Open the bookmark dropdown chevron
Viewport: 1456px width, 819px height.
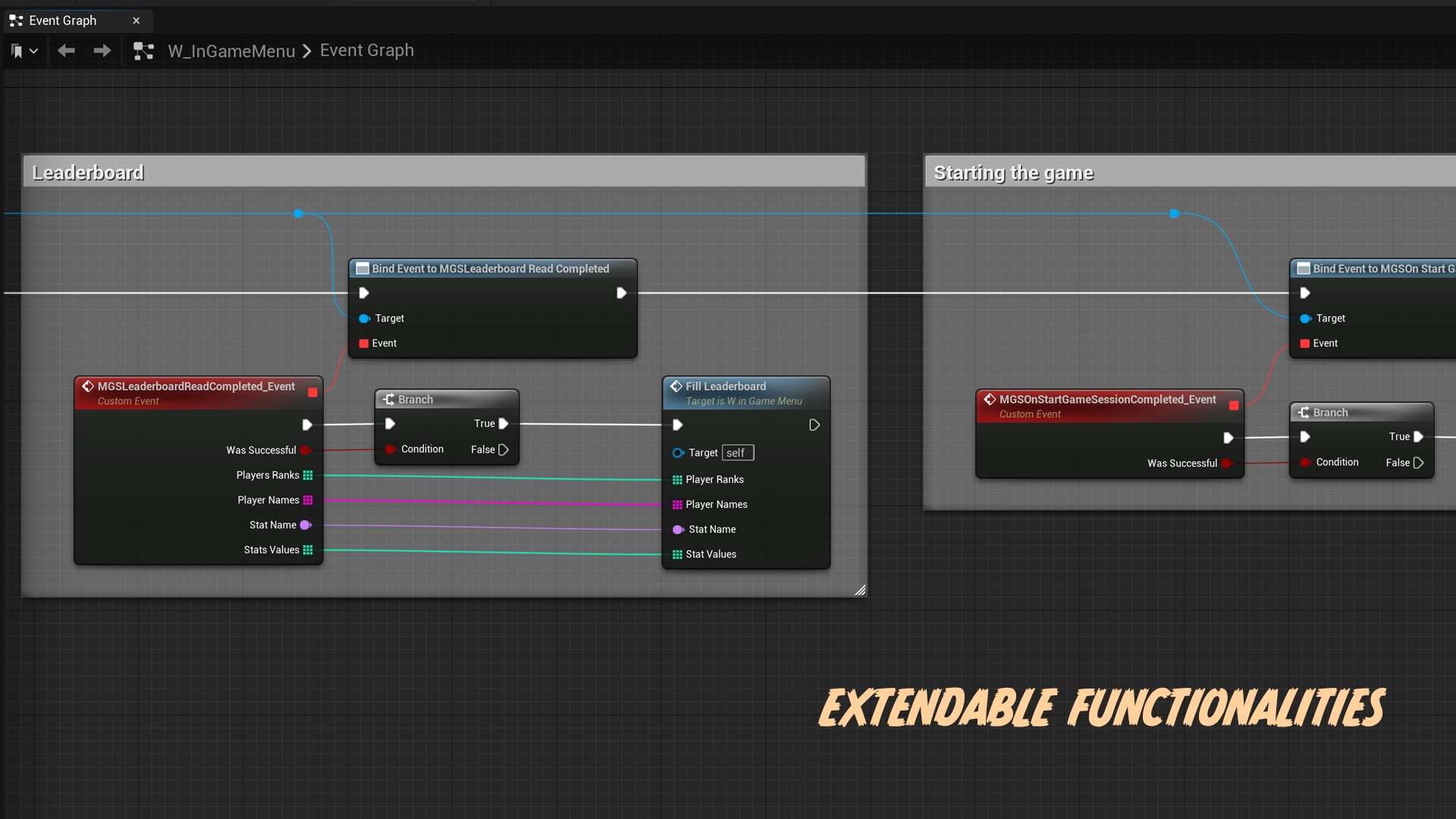point(34,50)
